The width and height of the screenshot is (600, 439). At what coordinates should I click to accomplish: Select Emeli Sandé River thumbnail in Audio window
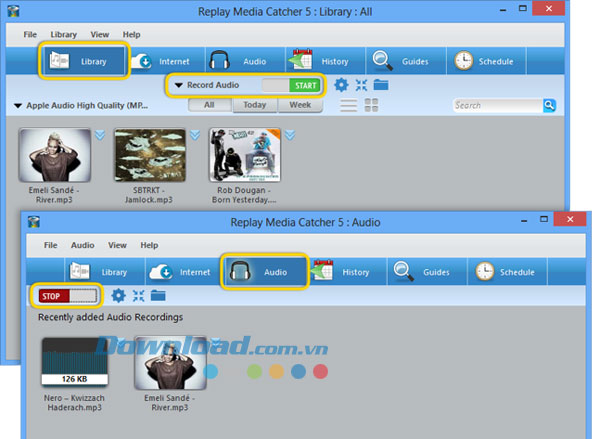170,363
